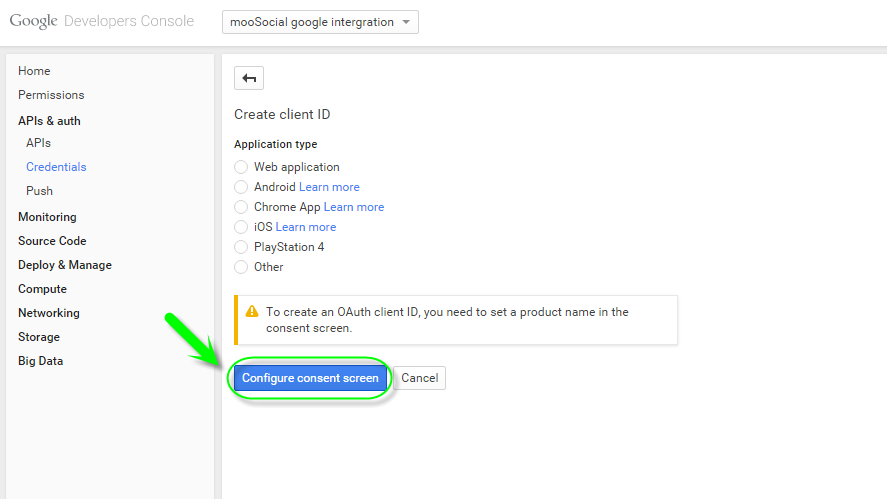This screenshot has height=499, width=887.
Task: Open Credentials in the sidebar
Action: click(56, 167)
